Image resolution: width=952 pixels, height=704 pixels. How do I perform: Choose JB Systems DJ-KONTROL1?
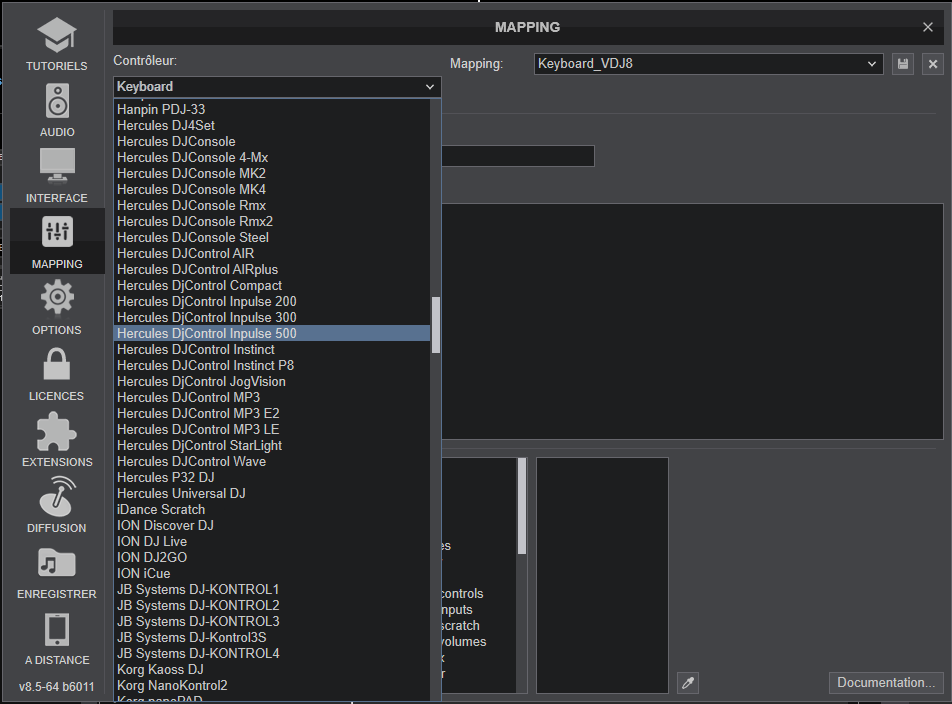click(x=272, y=589)
